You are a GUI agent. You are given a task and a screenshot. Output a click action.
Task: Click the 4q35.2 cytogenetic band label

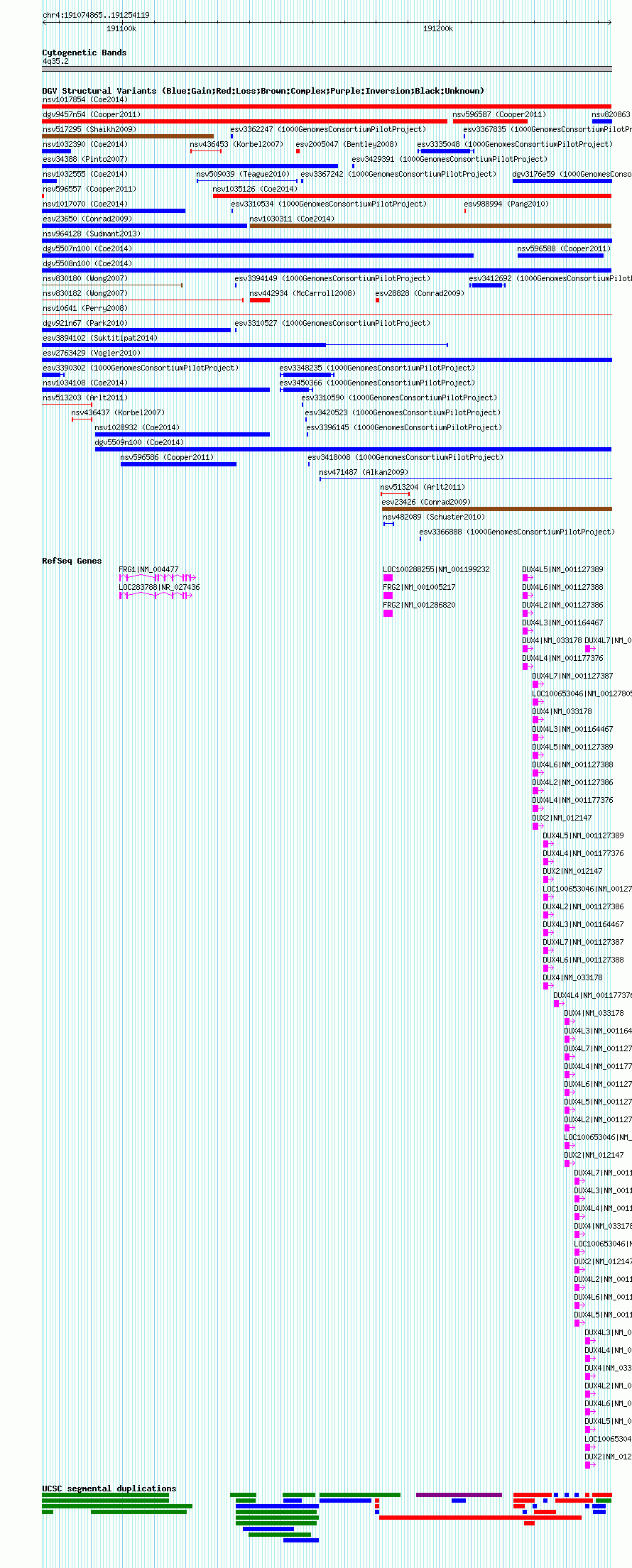(x=55, y=61)
